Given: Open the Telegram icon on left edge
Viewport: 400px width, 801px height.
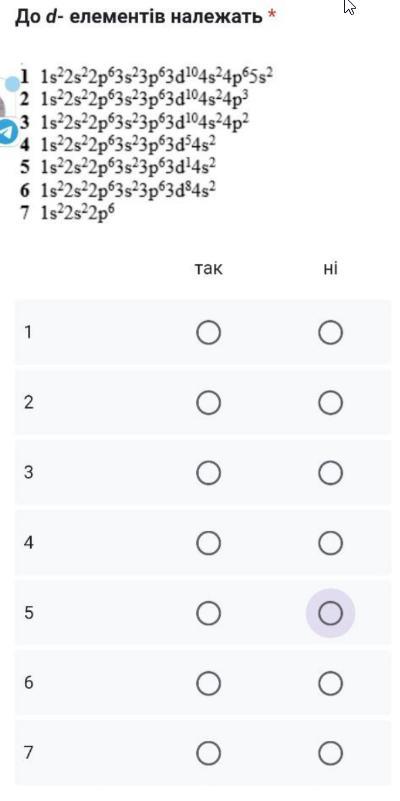Looking at the screenshot, I should coord(7,132).
